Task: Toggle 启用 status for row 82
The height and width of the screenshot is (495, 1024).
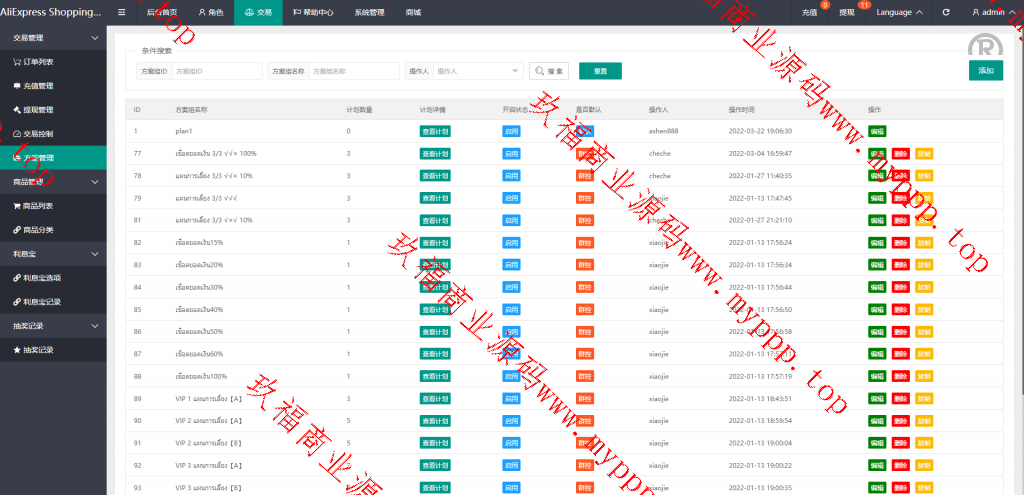Action: (511, 242)
